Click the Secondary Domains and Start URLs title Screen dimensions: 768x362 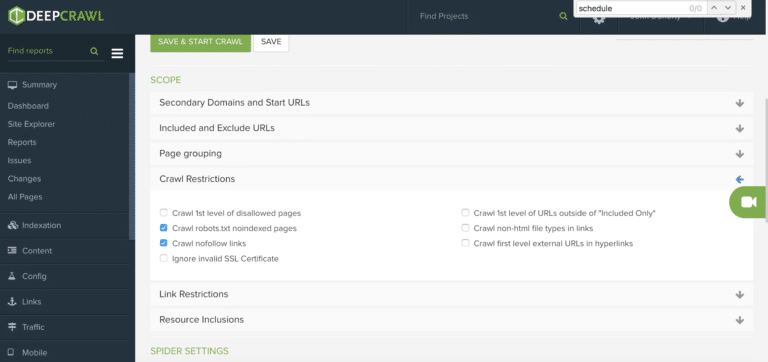click(x=234, y=103)
